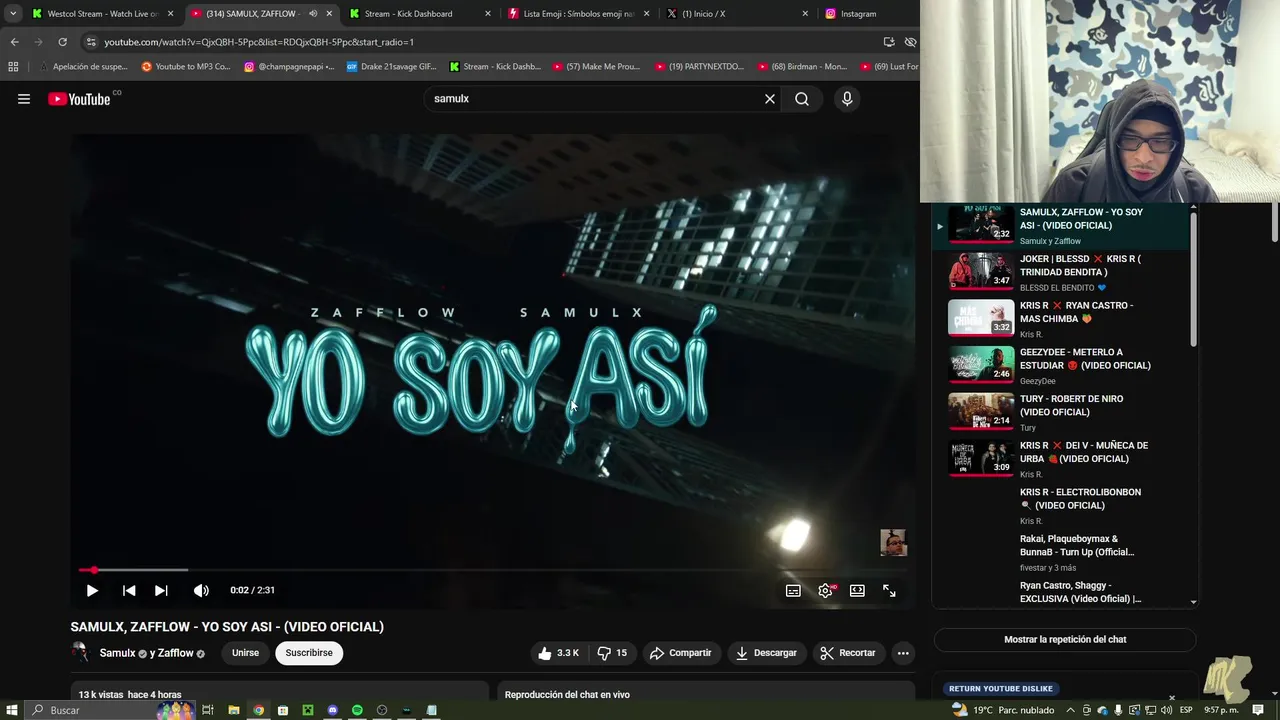Clear the search box text
This screenshot has height=720, width=1280.
click(770, 99)
